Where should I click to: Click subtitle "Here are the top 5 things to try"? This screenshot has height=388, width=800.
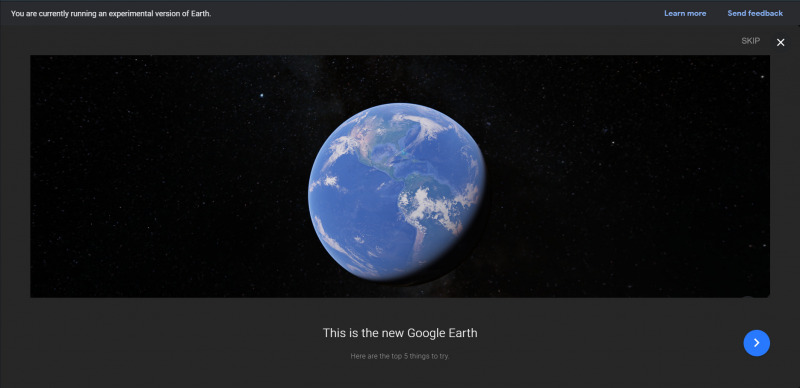[400, 356]
